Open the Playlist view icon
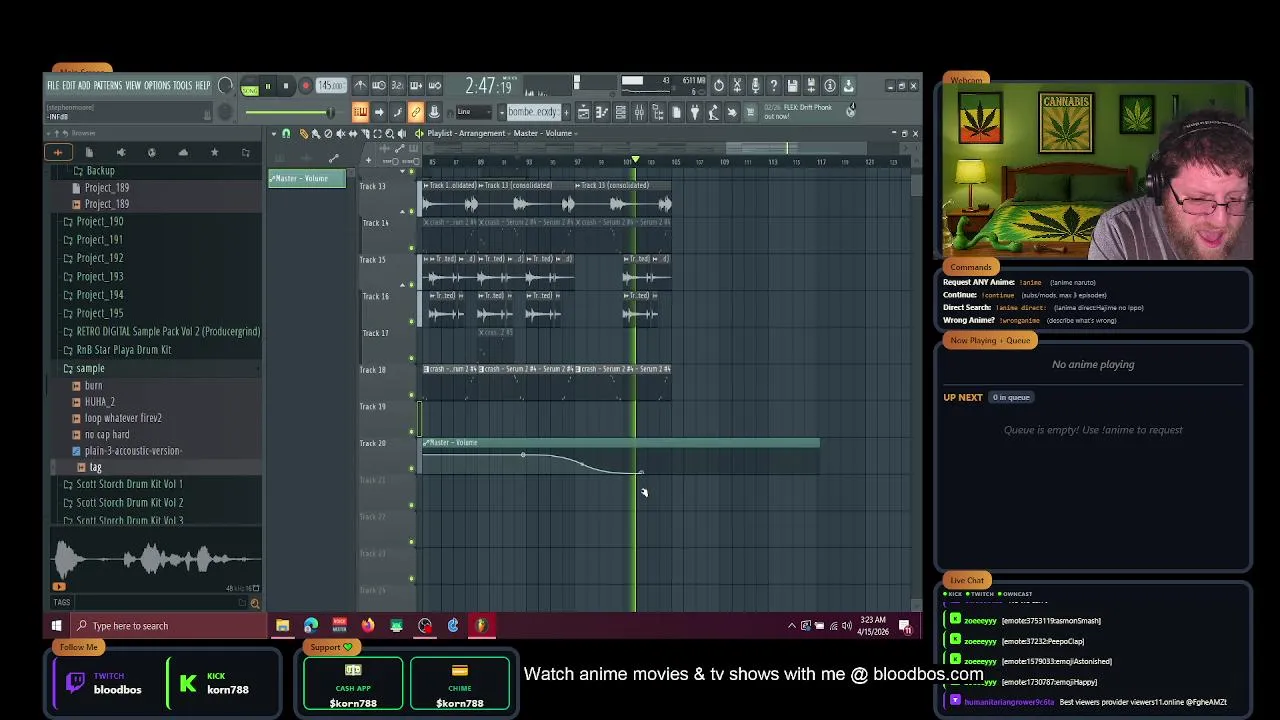Image resolution: width=1280 pixels, height=720 pixels. (x=583, y=112)
